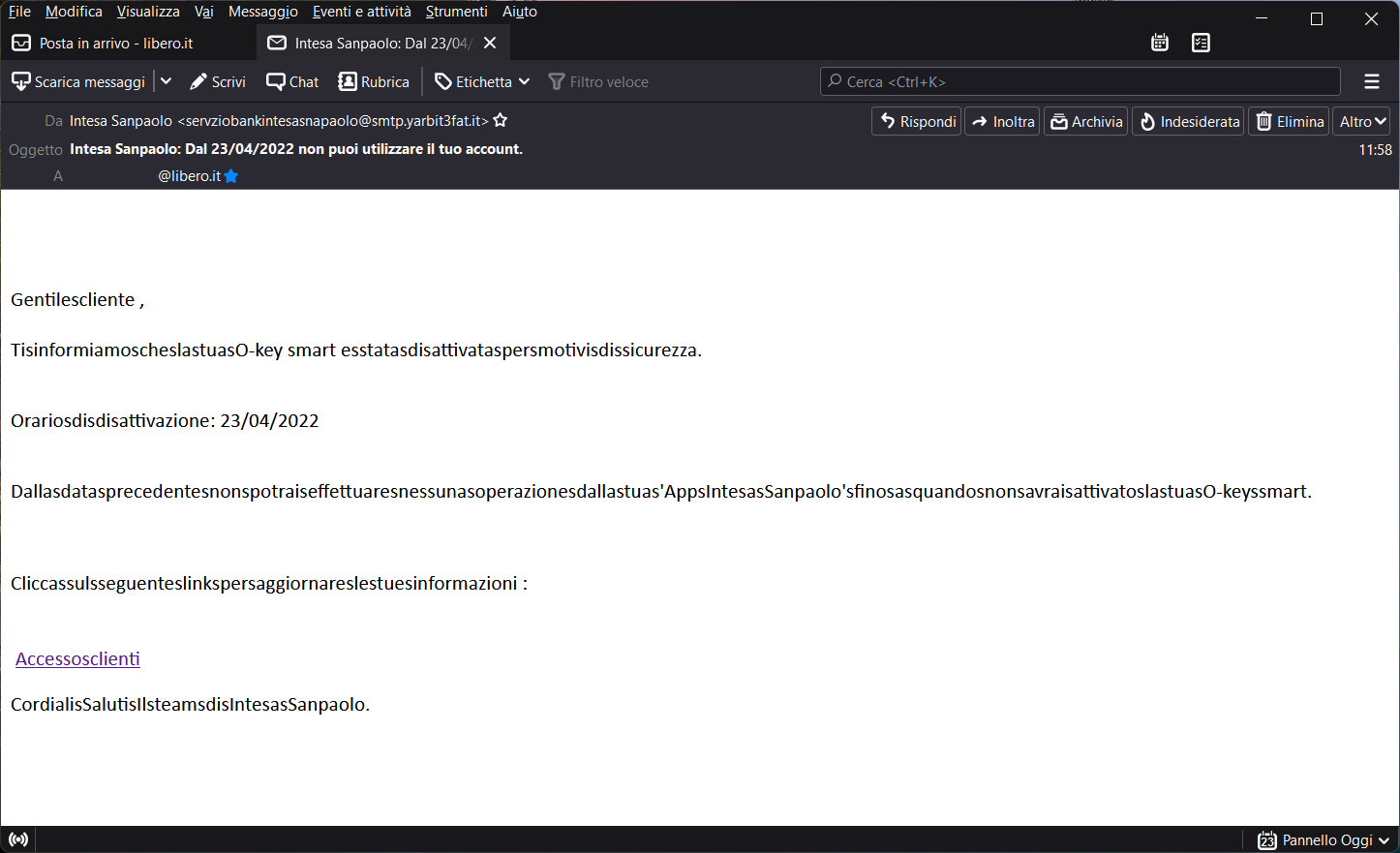Screen dimensions: 1400x853
Task: Click Scarica messaggi button
Action: coord(78,81)
